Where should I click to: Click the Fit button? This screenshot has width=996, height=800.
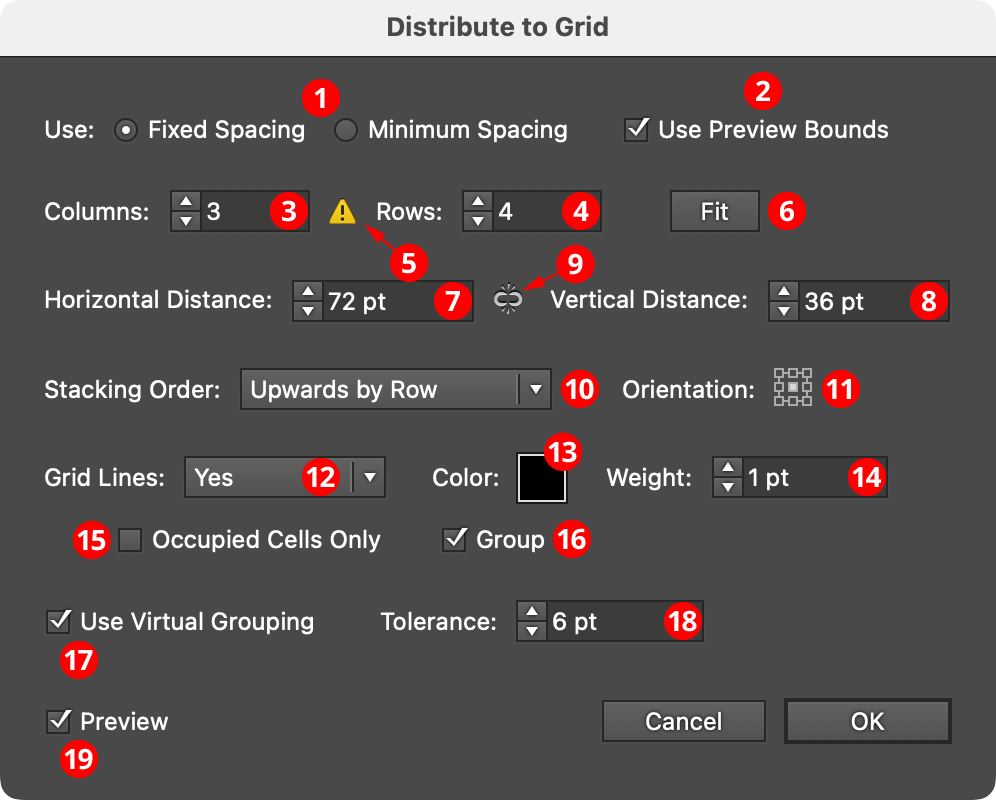(x=714, y=211)
